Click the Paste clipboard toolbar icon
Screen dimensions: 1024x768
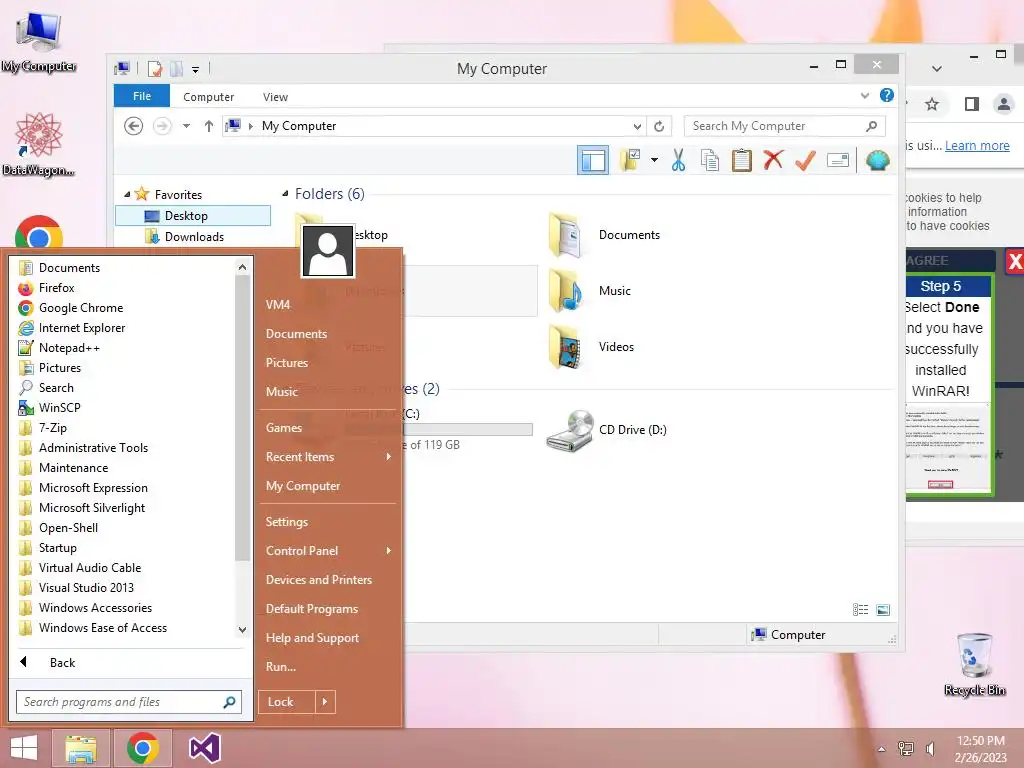pyautogui.click(x=741, y=160)
